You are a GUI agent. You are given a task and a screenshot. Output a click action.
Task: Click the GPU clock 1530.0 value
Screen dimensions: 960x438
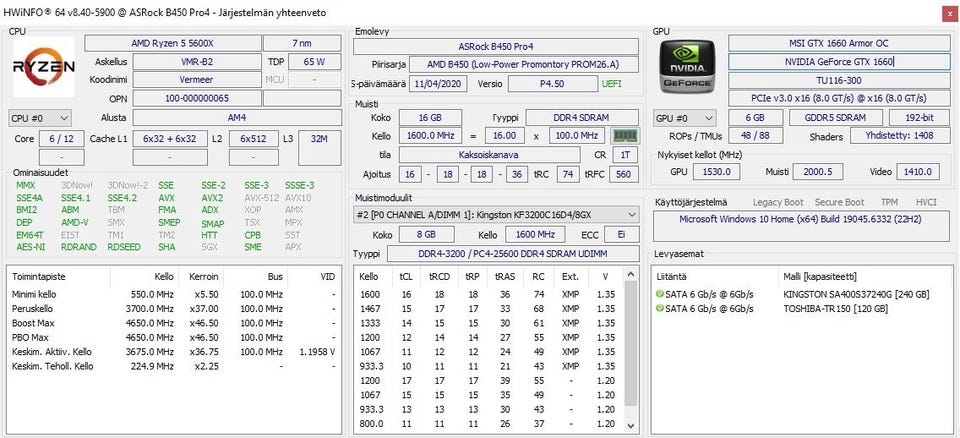click(716, 172)
